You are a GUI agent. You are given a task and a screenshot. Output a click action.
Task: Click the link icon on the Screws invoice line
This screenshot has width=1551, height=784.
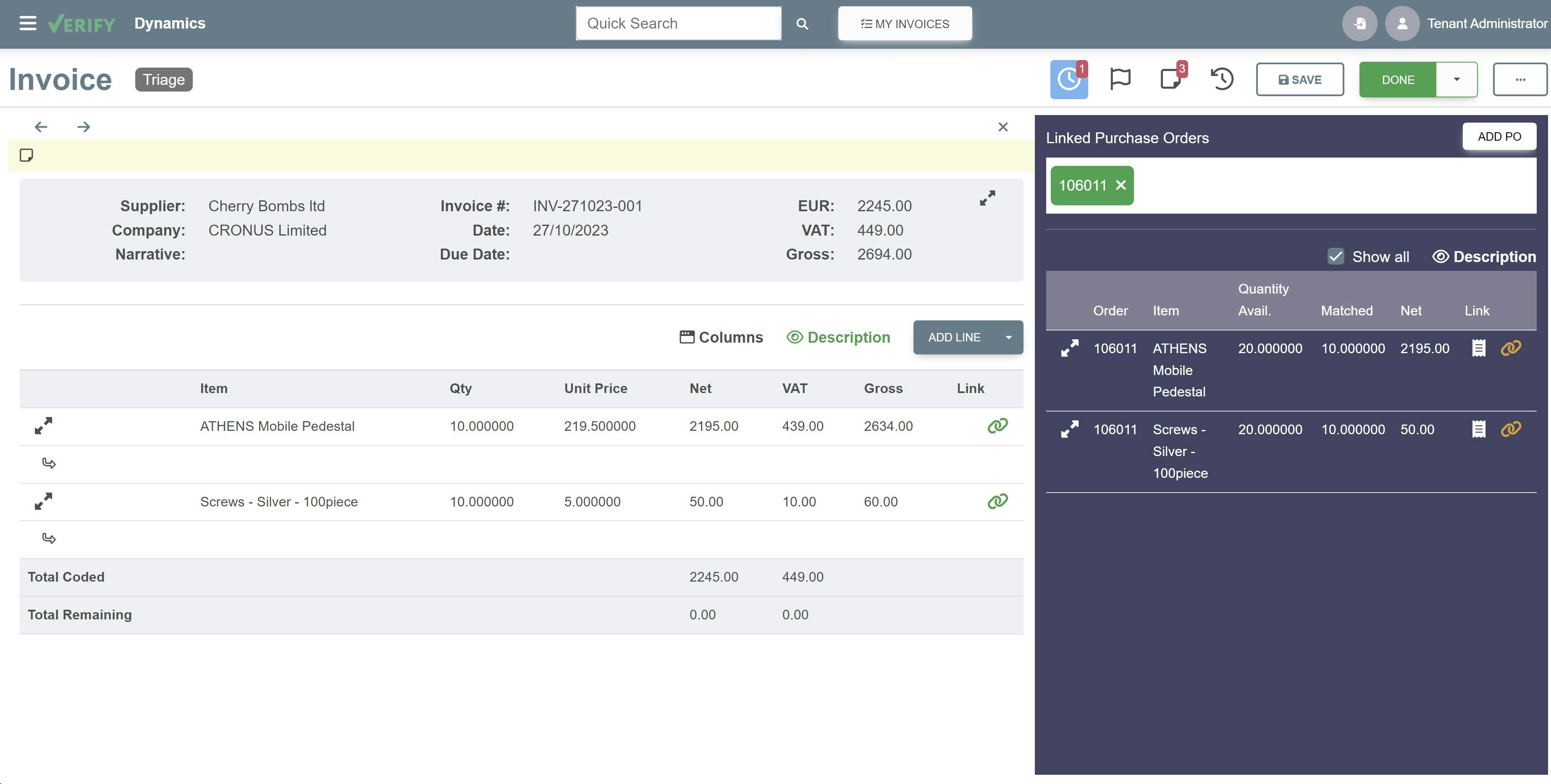[x=997, y=501]
